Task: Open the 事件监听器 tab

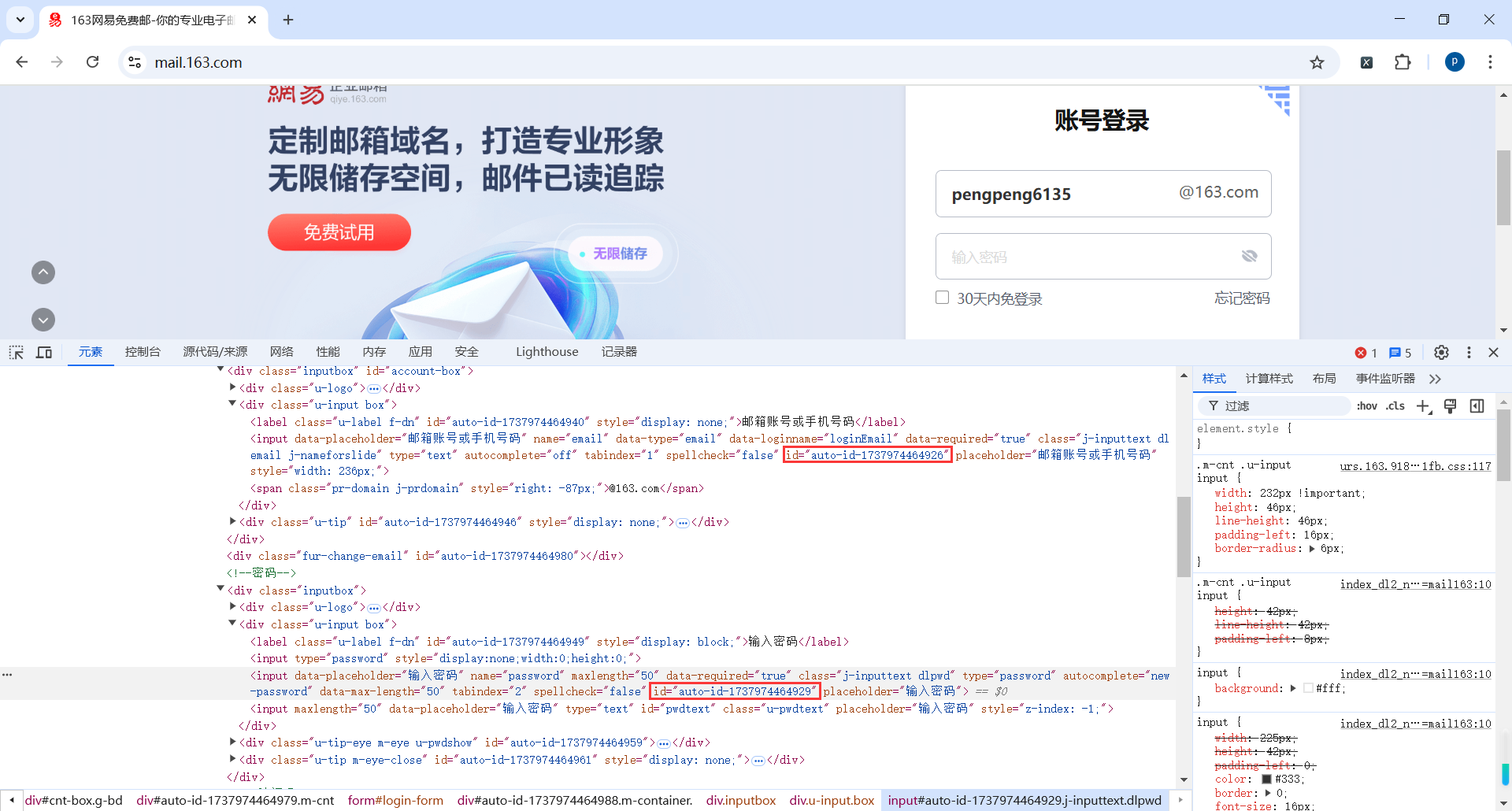Action: (1385, 379)
